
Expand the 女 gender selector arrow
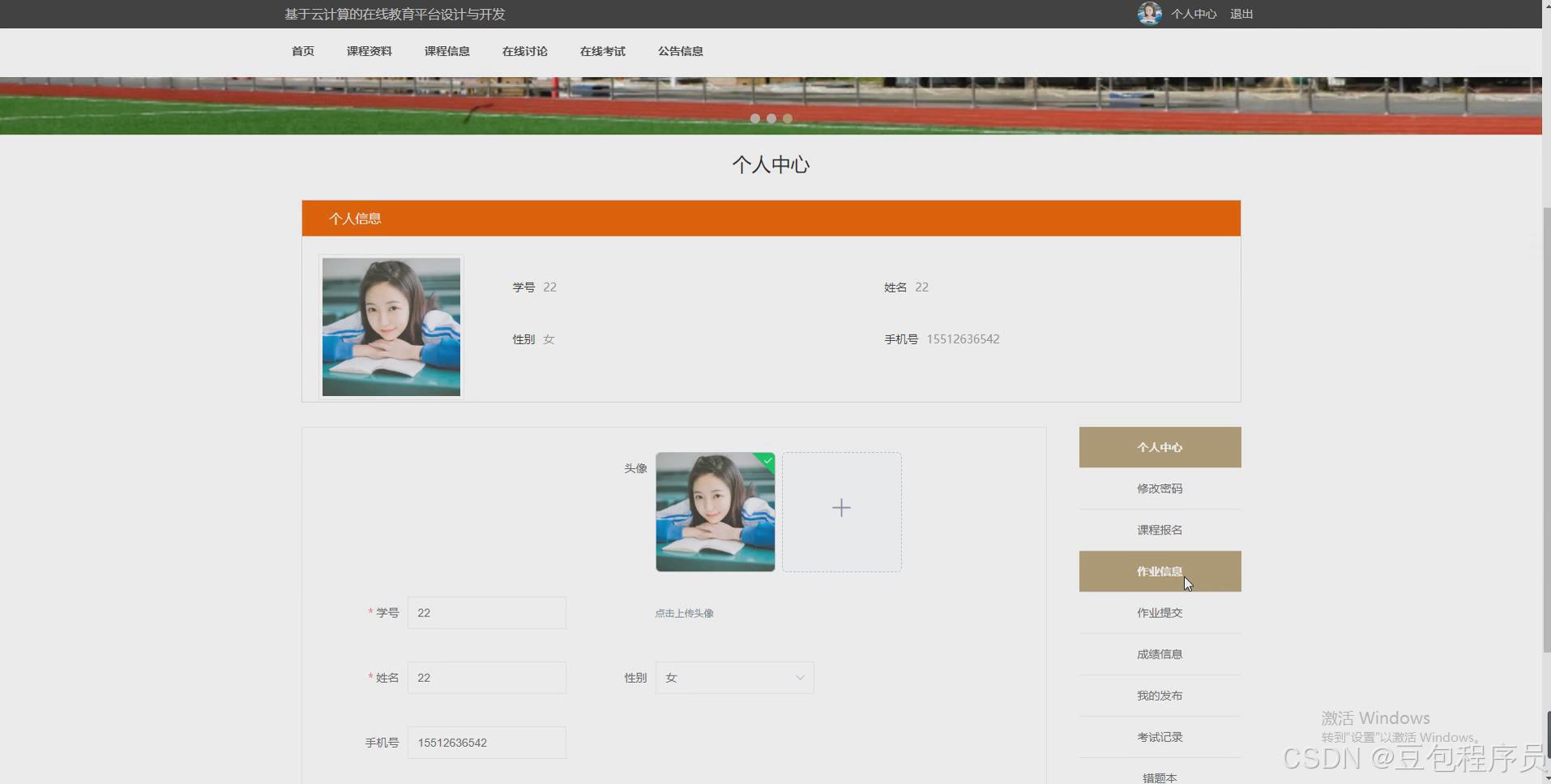(x=799, y=677)
